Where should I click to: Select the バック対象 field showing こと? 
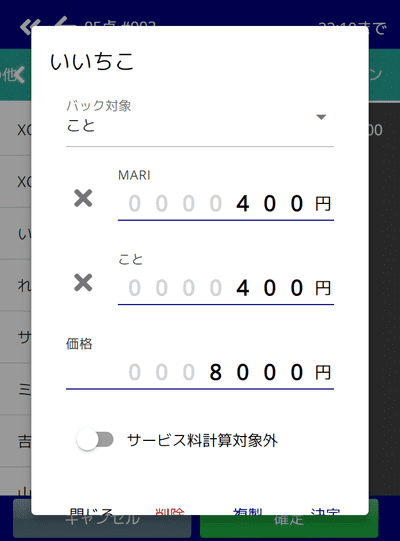click(200, 122)
